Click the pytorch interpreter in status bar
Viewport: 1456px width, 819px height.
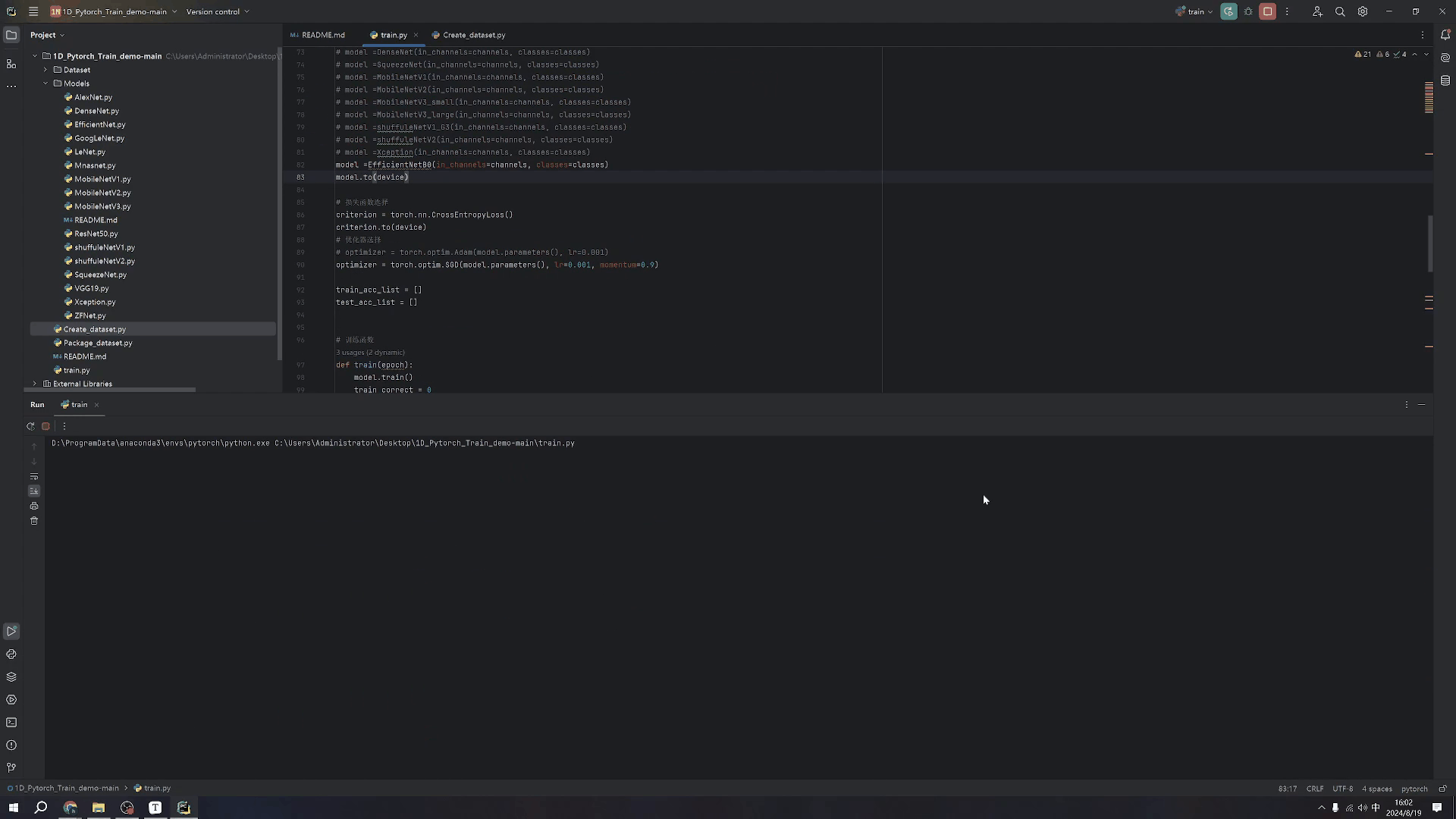coord(1414,789)
